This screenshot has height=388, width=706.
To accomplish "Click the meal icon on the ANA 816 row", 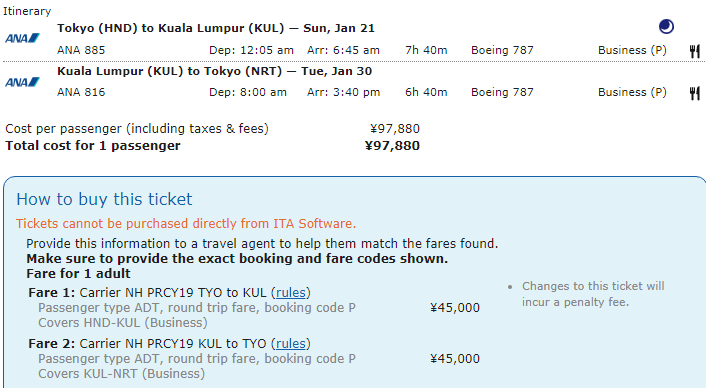I will click(695, 93).
